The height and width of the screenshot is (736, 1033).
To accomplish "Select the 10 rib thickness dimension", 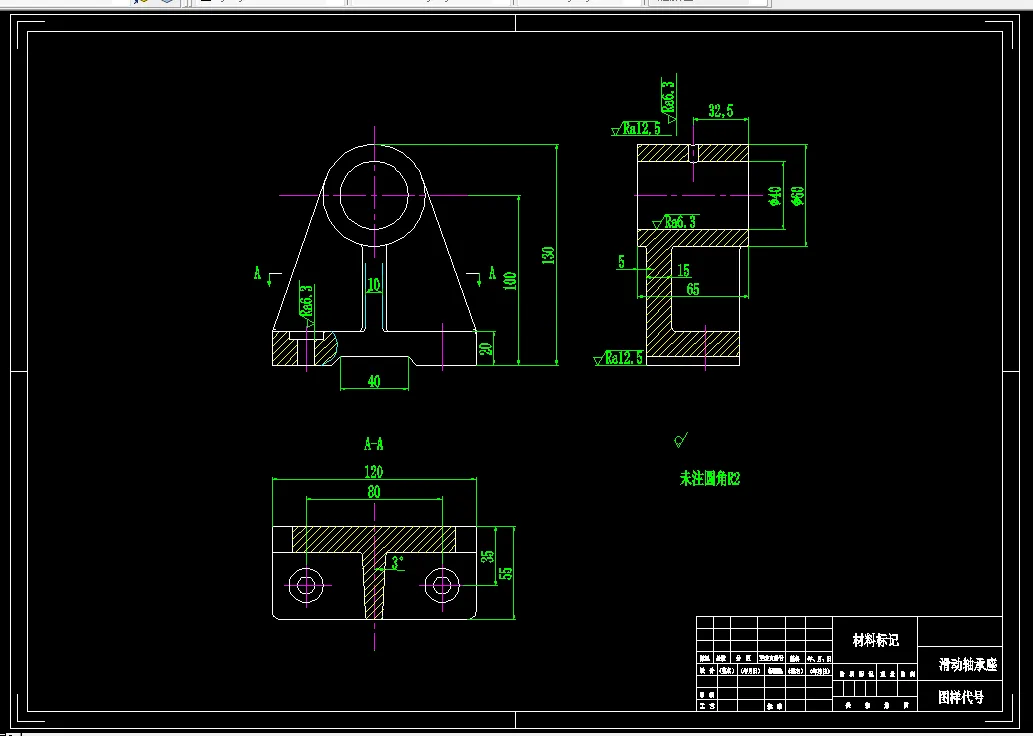I will click(374, 285).
